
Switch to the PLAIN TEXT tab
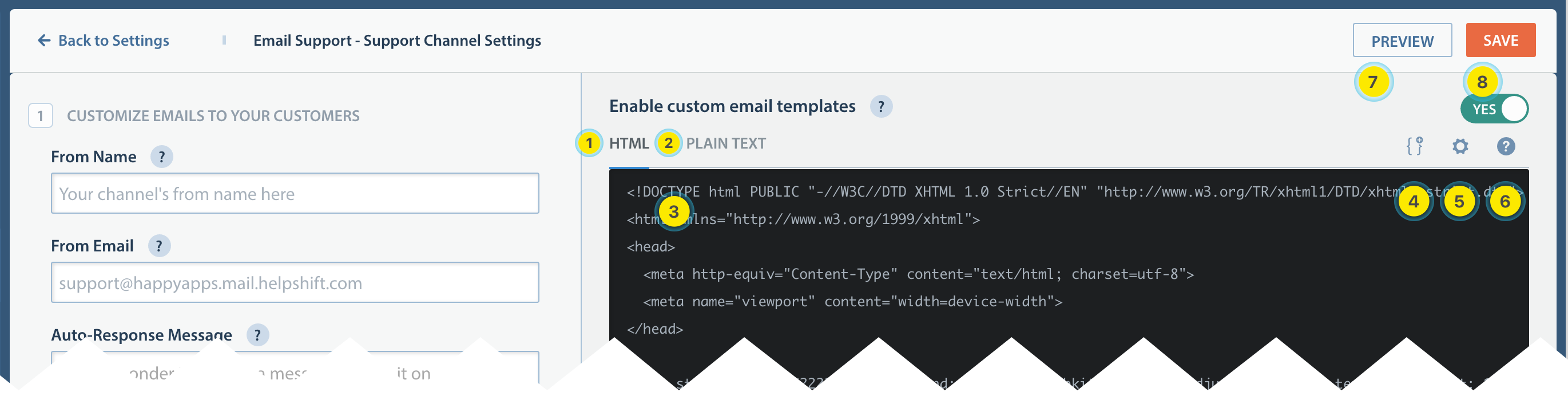point(725,143)
